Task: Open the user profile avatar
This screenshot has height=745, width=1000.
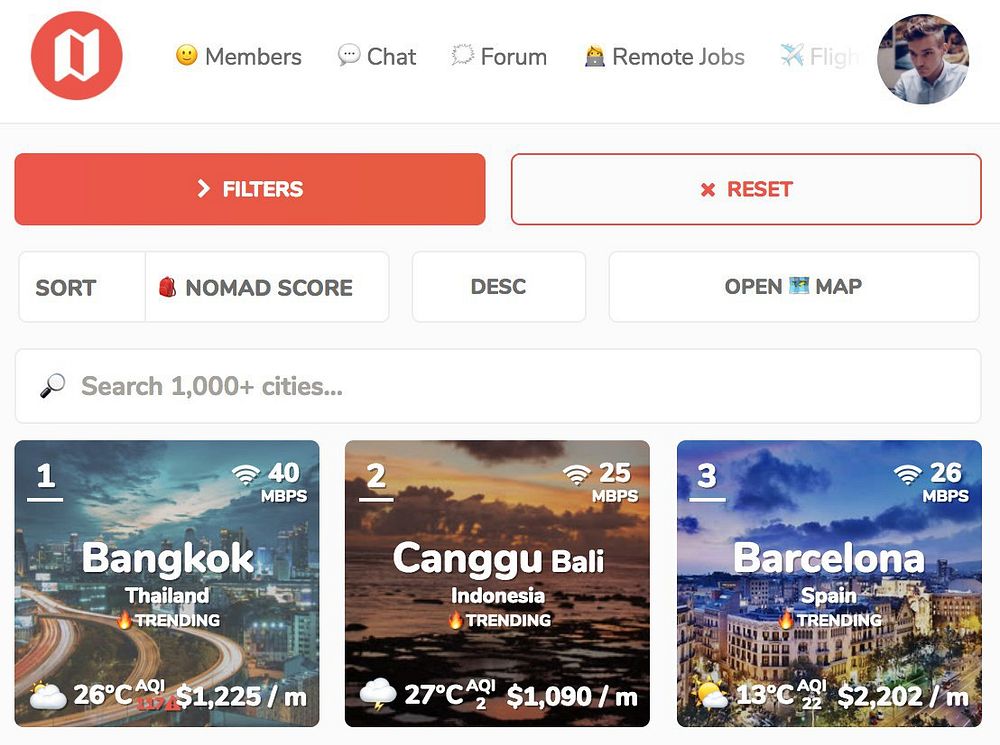Action: tap(923, 59)
